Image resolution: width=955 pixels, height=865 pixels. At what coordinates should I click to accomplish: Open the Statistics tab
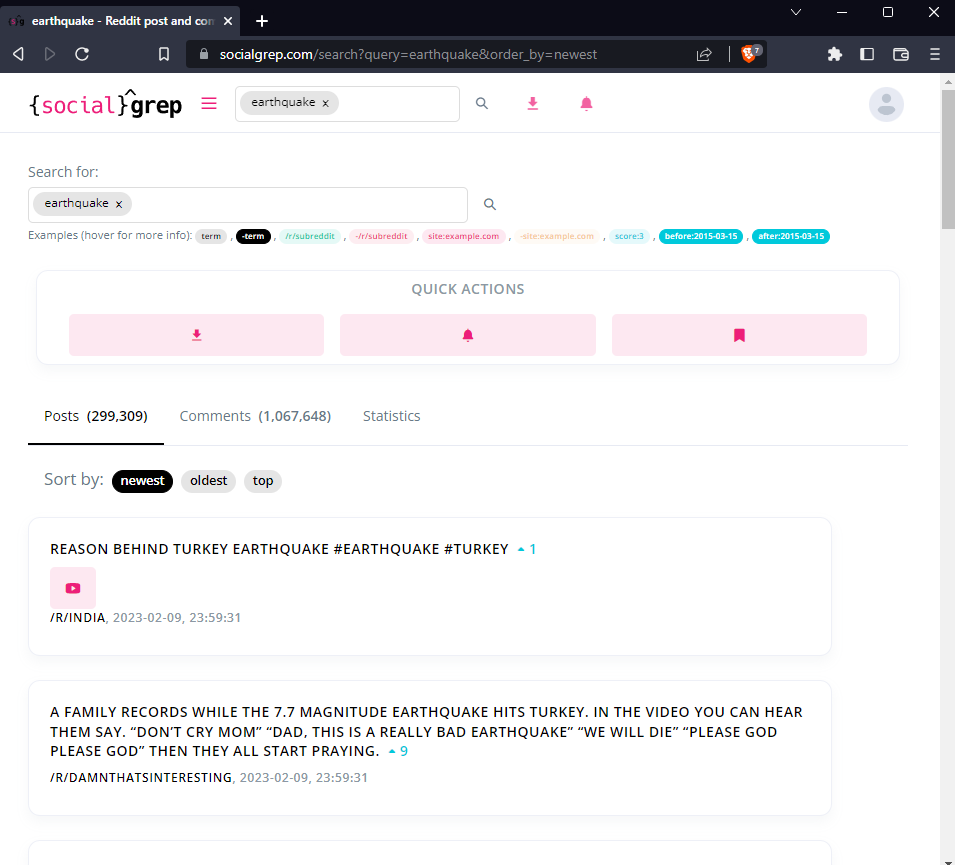(x=392, y=416)
